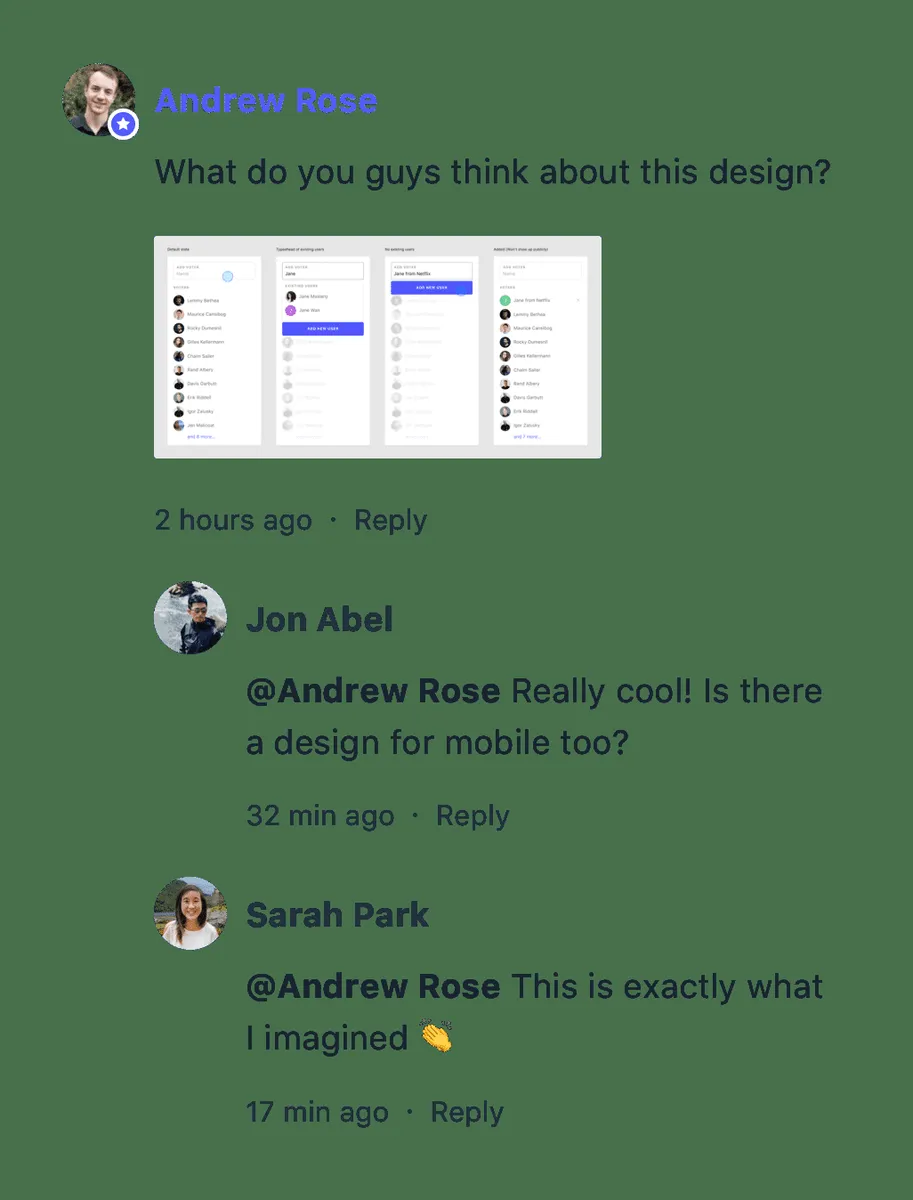
Task: Open Sarah Park's profile picture
Action: (x=190, y=913)
